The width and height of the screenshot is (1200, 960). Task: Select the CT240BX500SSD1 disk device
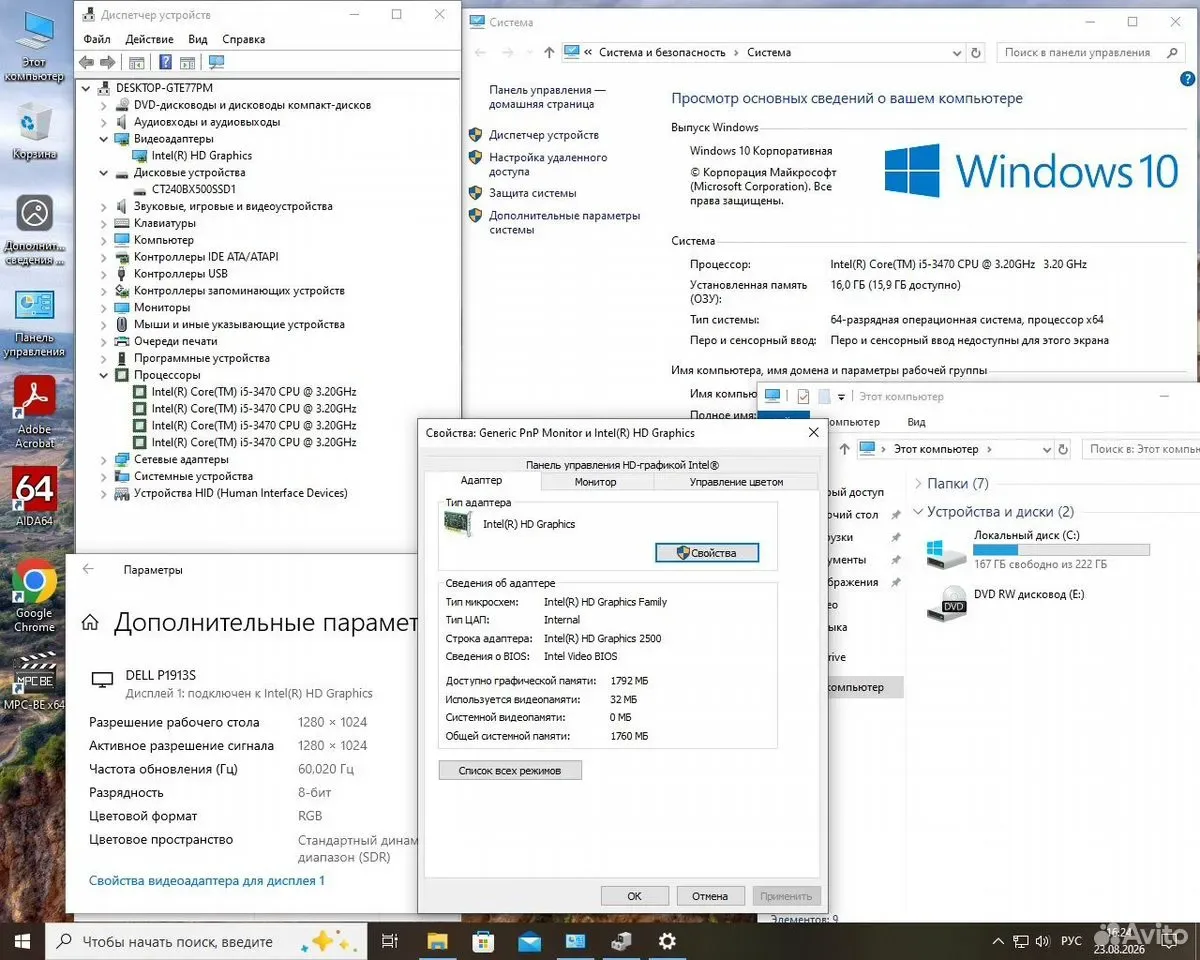(193, 190)
